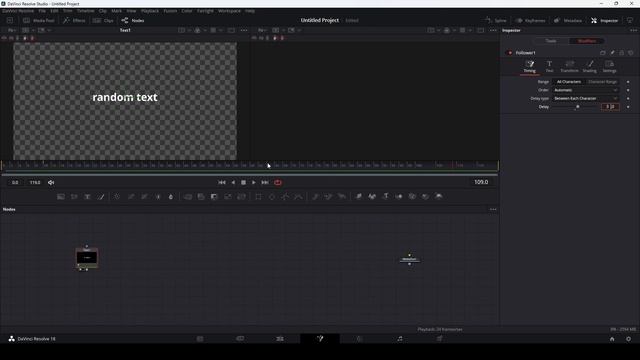Add a Background tool from toolbar
The image size is (640, 360).
61,197
